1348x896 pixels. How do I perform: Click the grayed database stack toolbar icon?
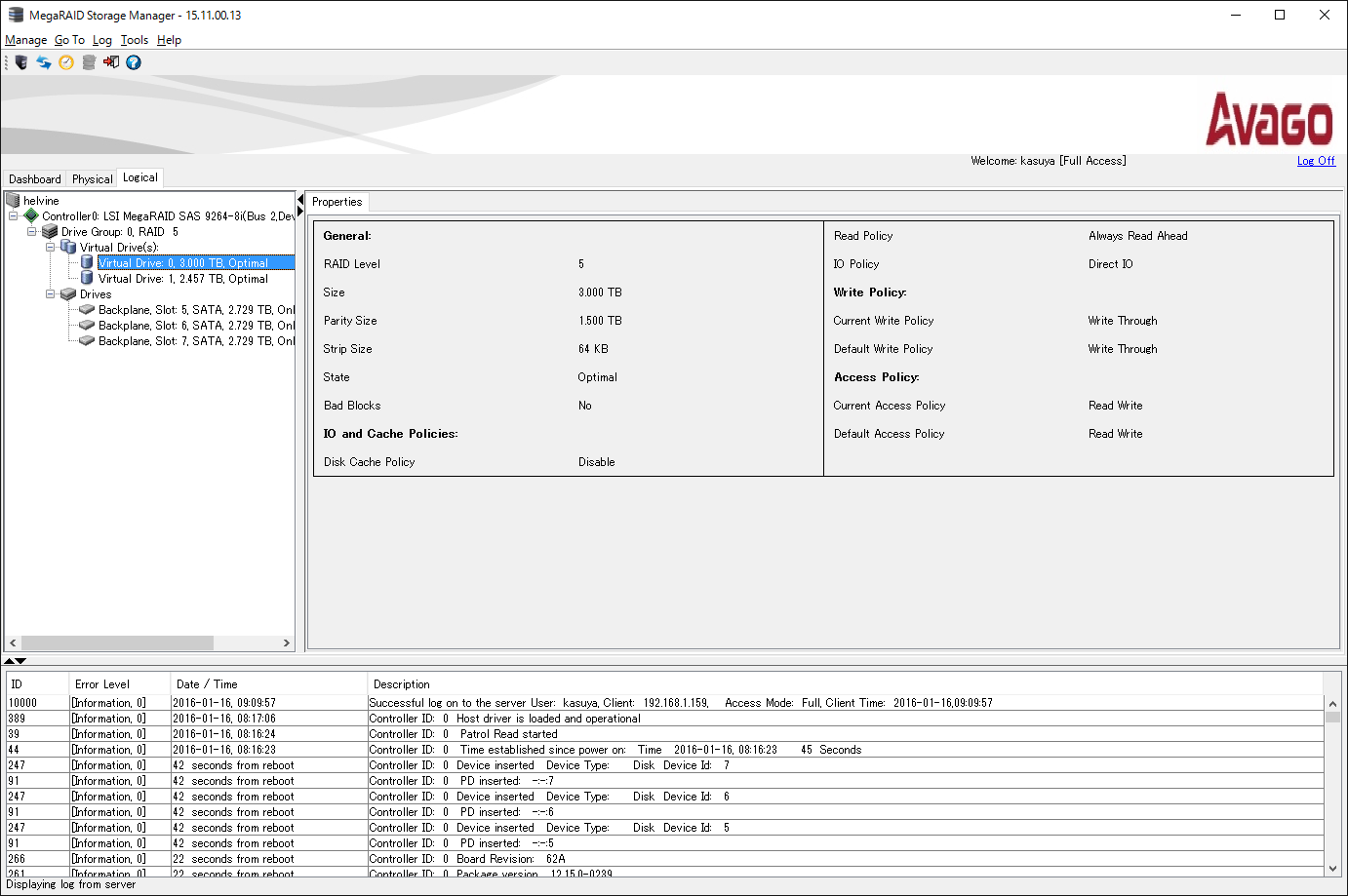[89, 62]
